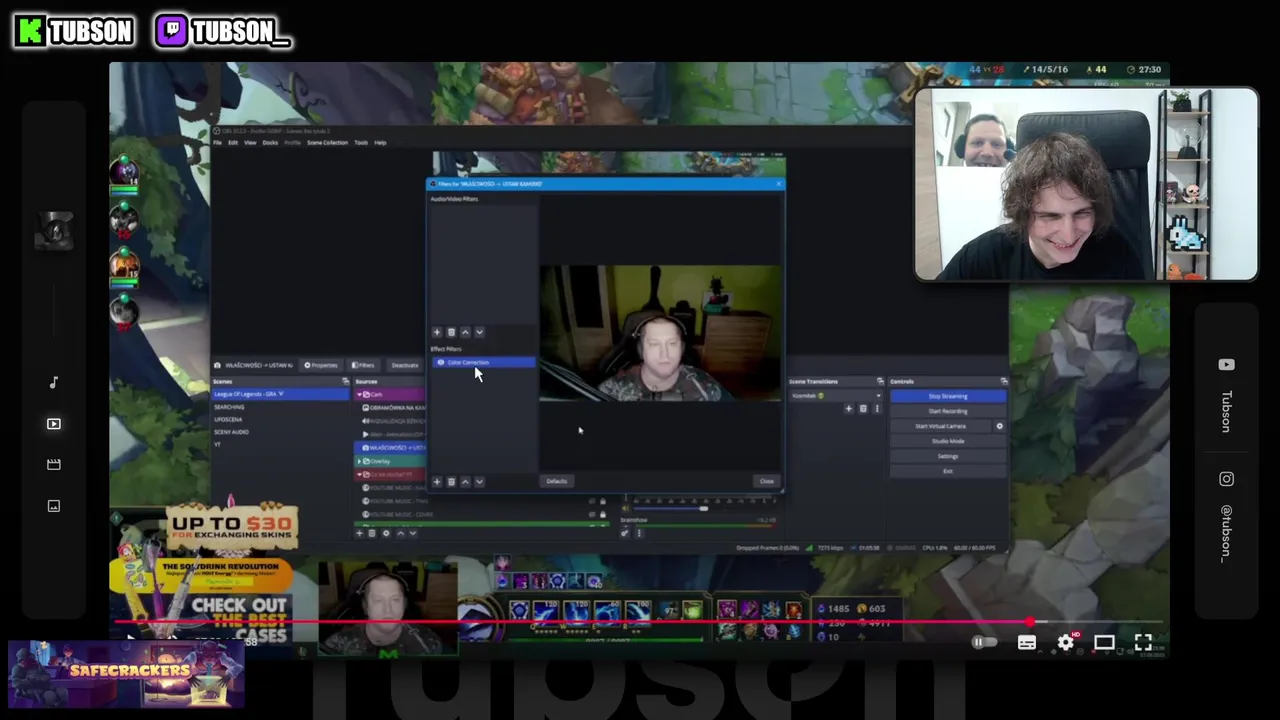Image resolution: width=1280 pixels, height=720 pixels.
Task: Add a new Effect filter with bottom plus icon
Action: click(x=436, y=481)
